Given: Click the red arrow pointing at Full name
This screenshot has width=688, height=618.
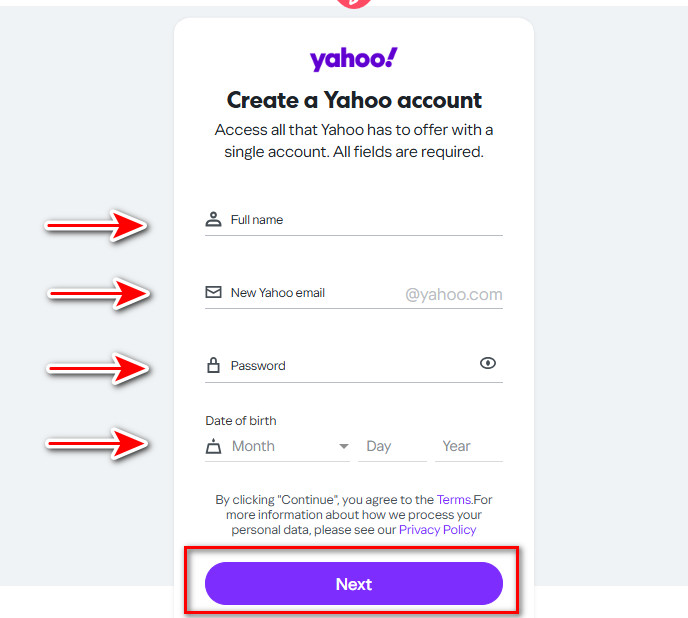Looking at the screenshot, I should (97, 226).
